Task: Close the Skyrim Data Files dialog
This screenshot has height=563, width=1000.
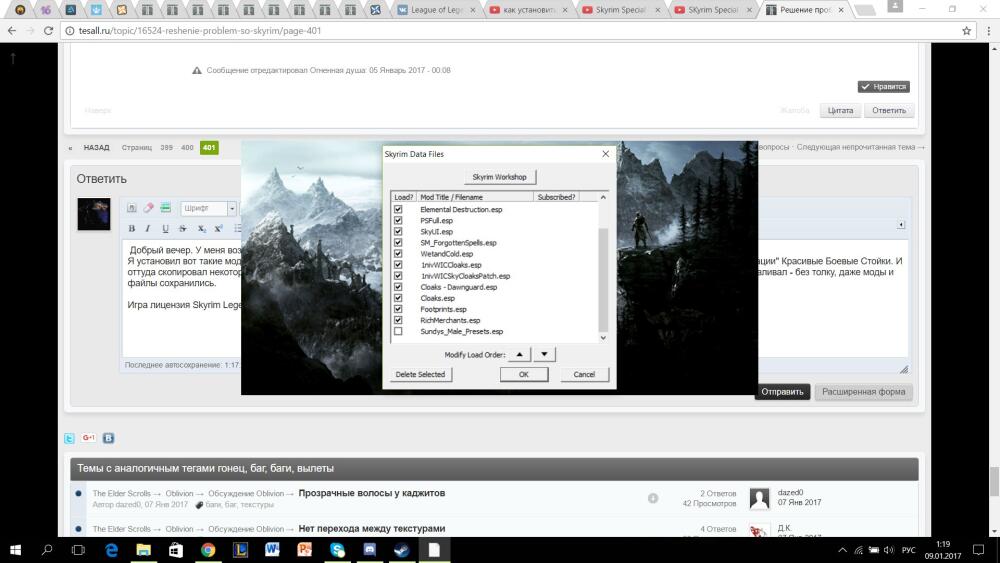Action: [605, 154]
